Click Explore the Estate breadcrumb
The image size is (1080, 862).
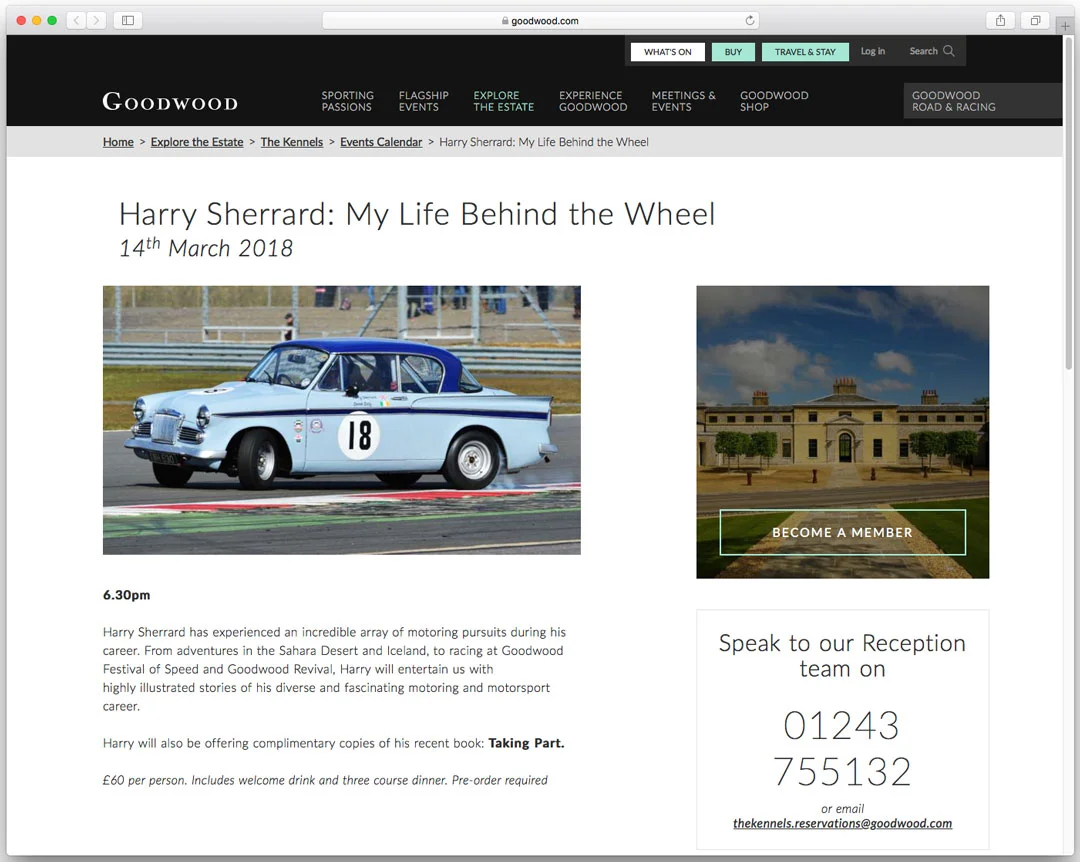(x=197, y=142)
